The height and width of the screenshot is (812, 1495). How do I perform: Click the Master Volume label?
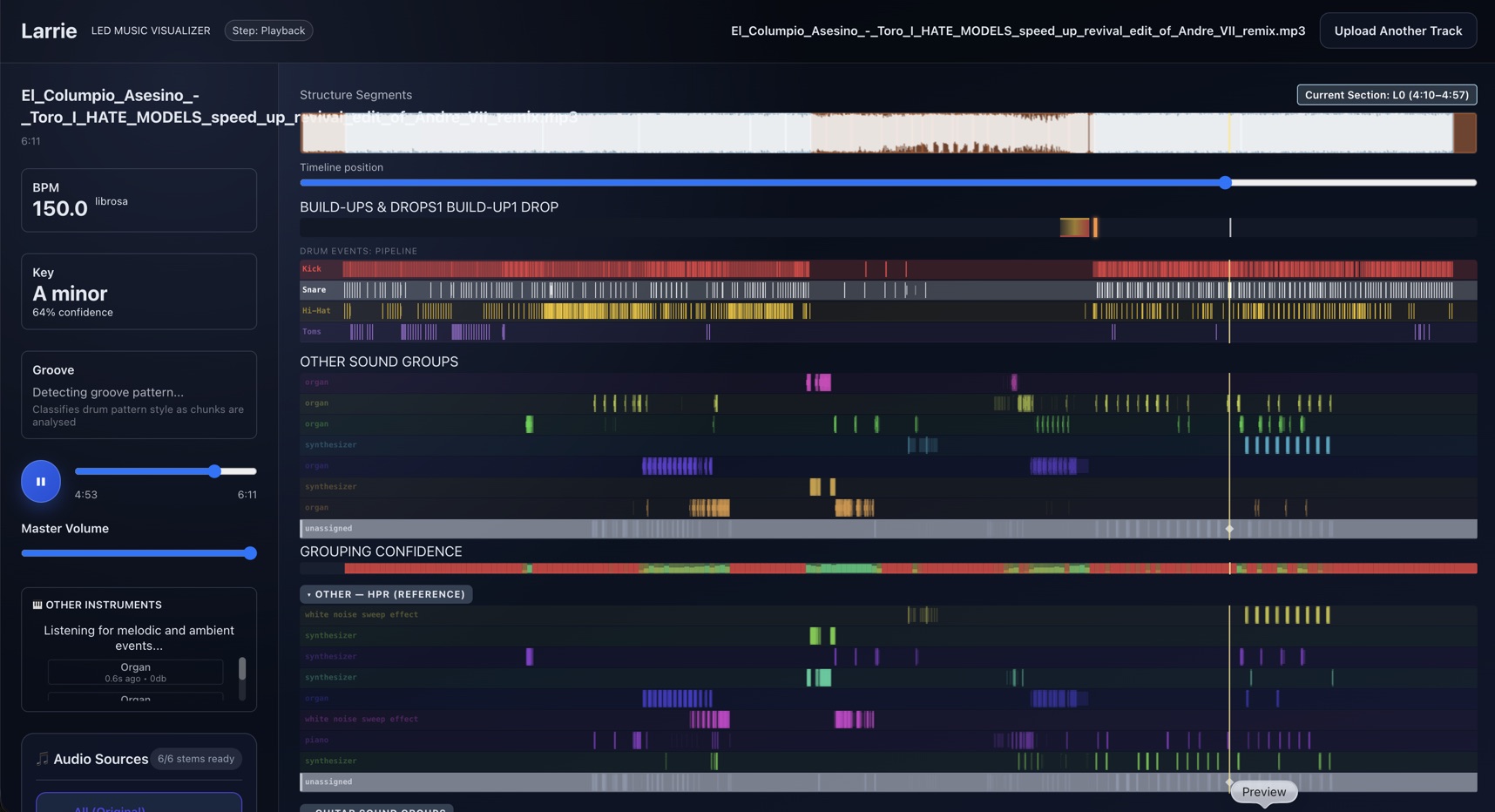coord(64,529)
